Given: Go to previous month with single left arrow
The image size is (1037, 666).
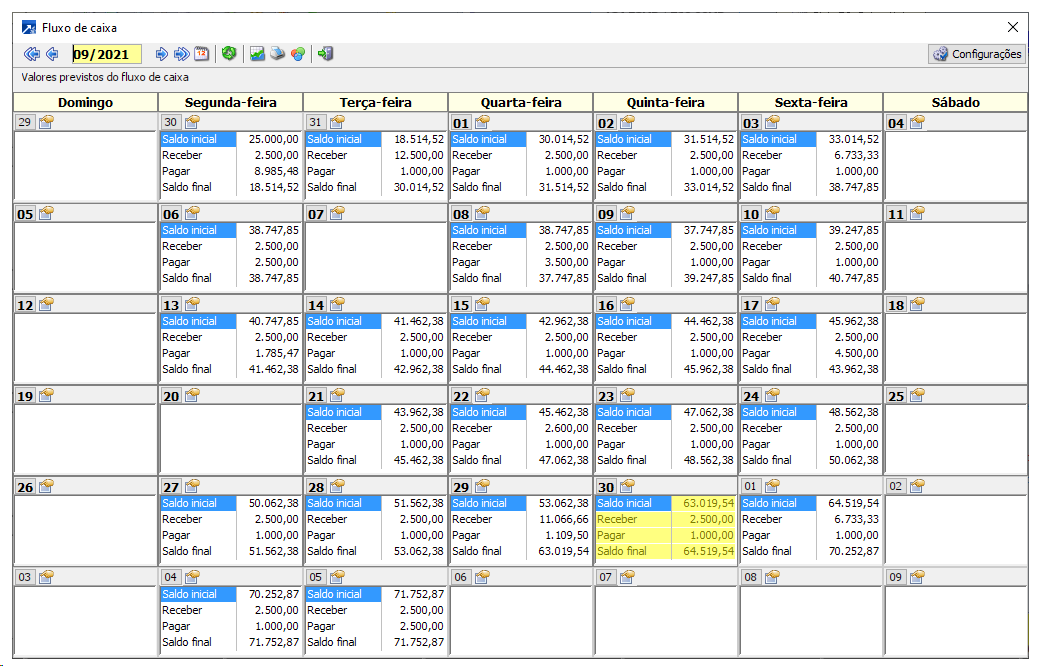Looking at the screenshot, I should pos(52,54).
